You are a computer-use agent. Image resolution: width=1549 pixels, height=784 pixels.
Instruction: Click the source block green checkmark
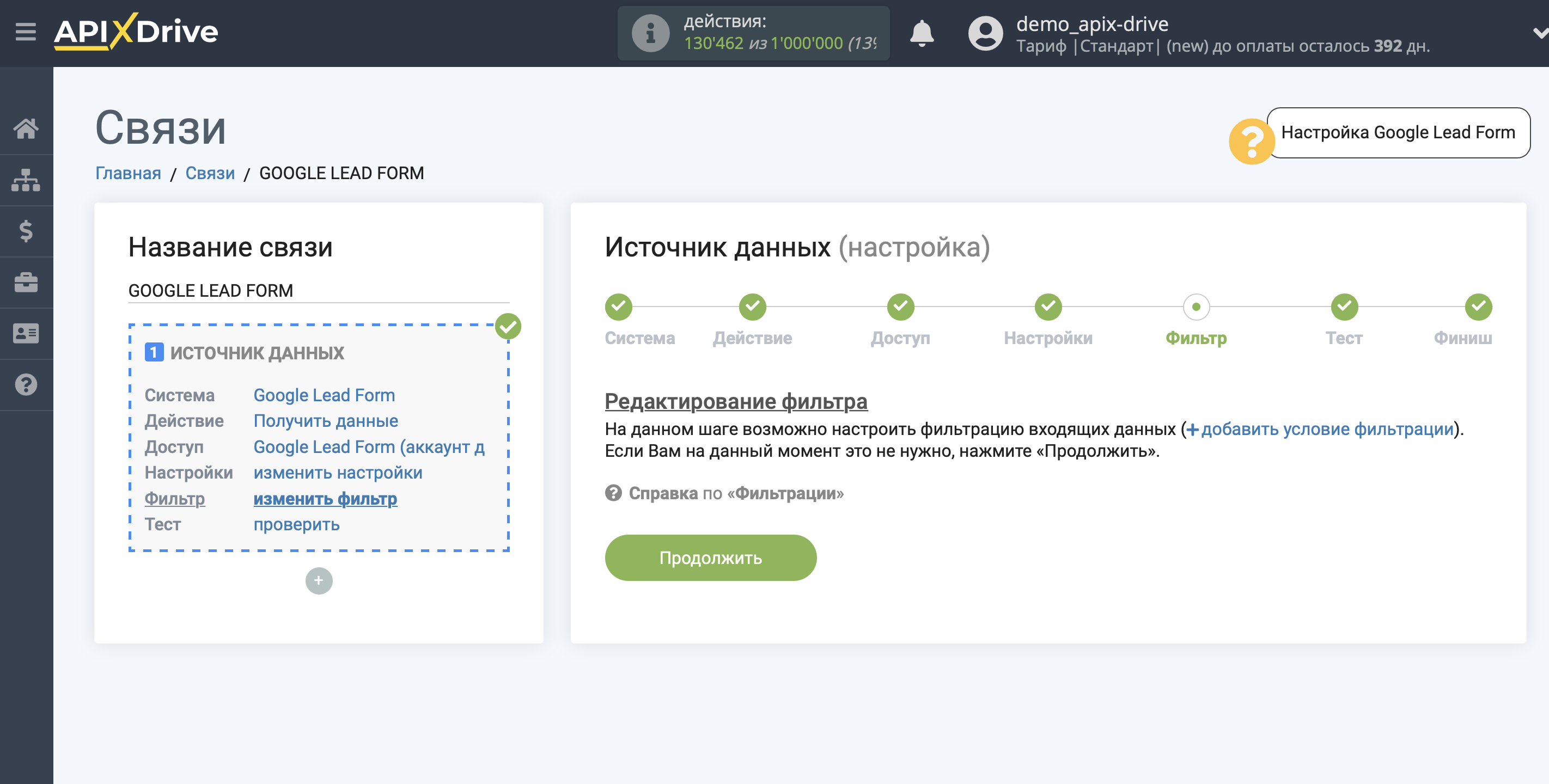[x=508, y=327]
